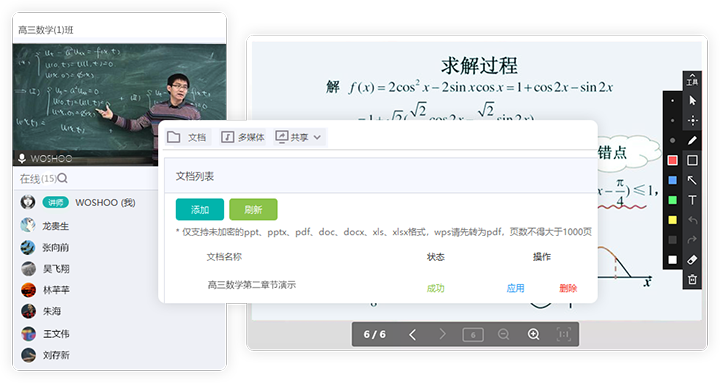720x383 pixels.
Task: Choose the text tool T
Action: tap(692, 200)
